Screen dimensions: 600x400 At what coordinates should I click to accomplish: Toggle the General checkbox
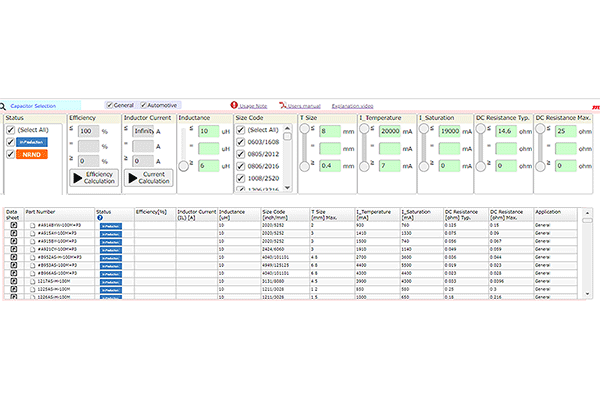click(110, 105)
